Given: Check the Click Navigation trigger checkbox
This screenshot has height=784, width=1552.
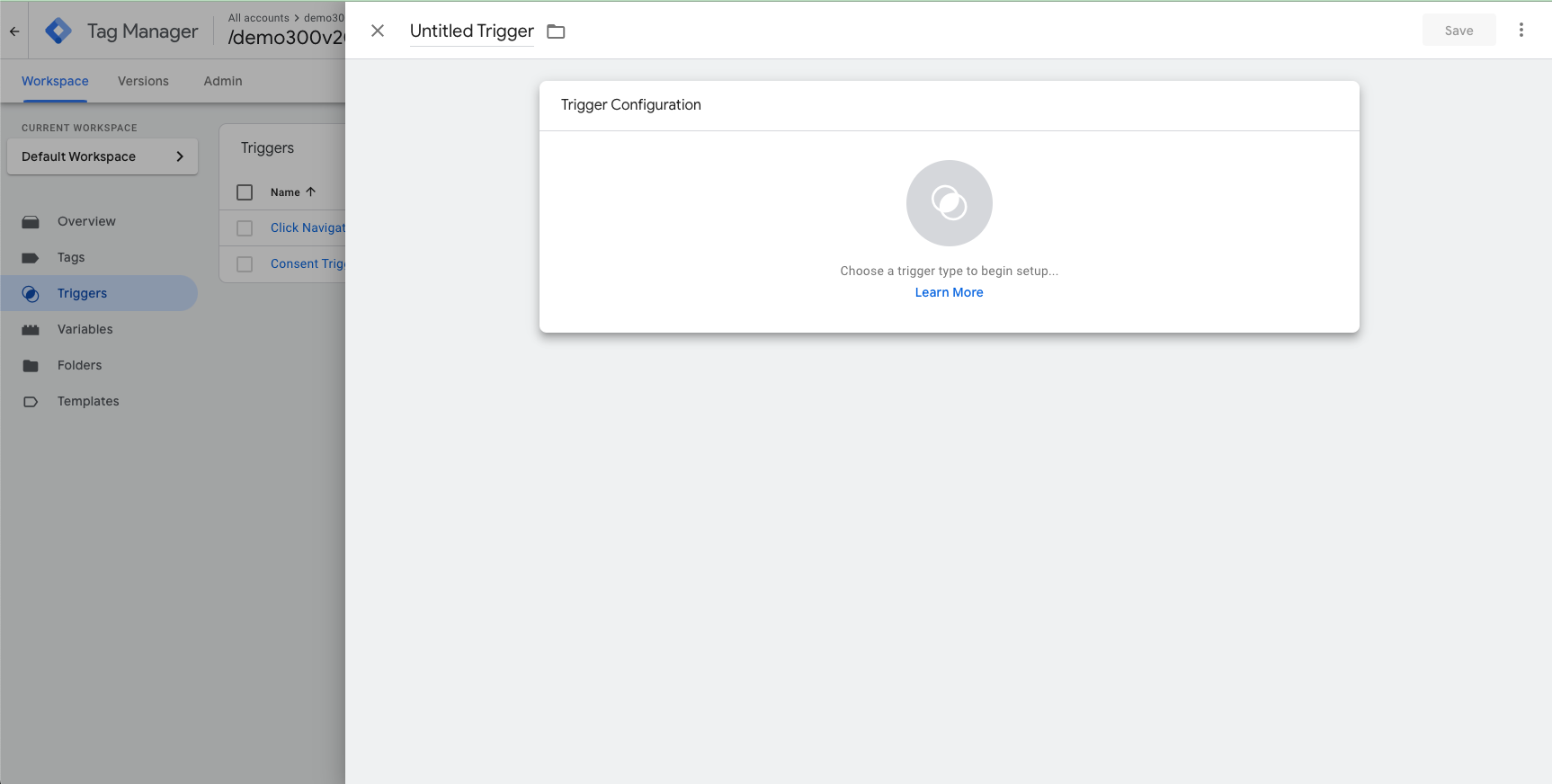Looking at the screenshot, I should 245,228.
